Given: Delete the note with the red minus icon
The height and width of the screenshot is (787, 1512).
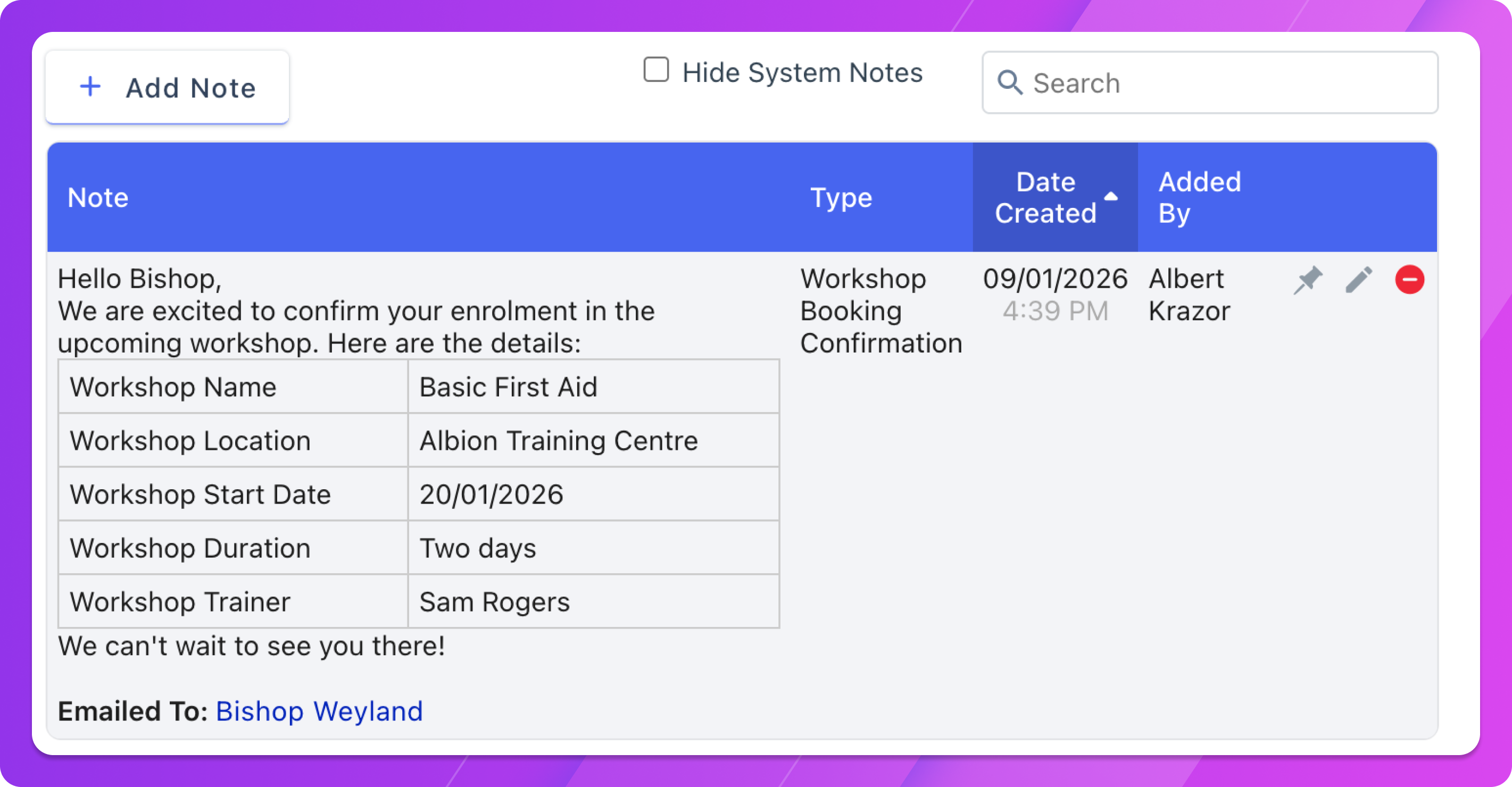Looking at the screenshot, I should coord(1410,279).
